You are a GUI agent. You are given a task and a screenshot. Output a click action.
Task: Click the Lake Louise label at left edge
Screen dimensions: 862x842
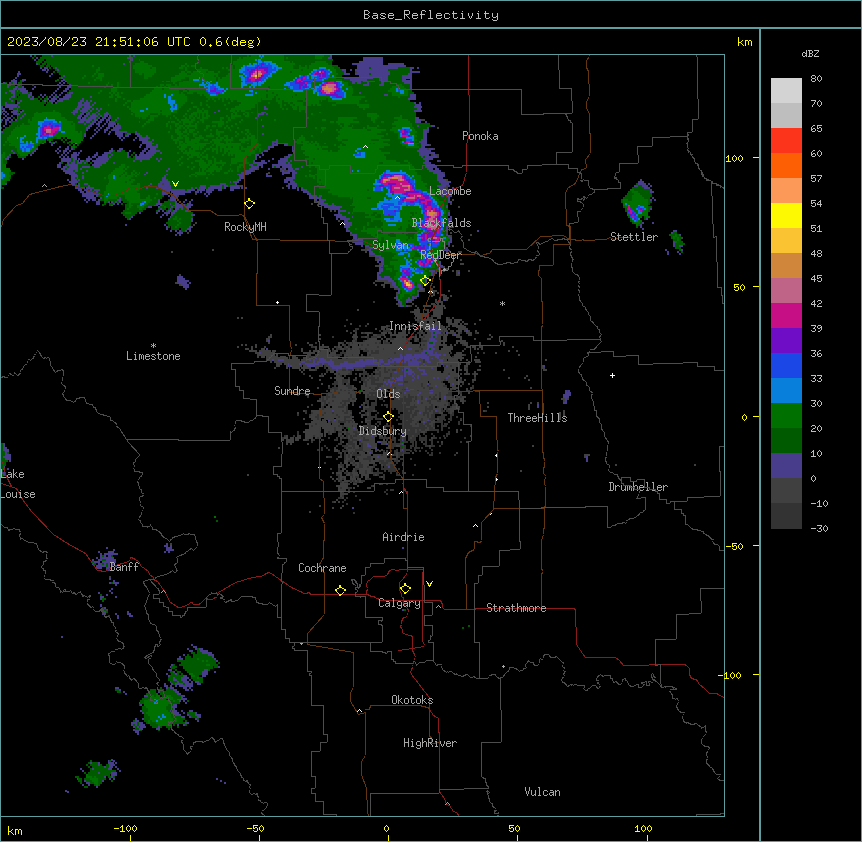pos(18,484)
